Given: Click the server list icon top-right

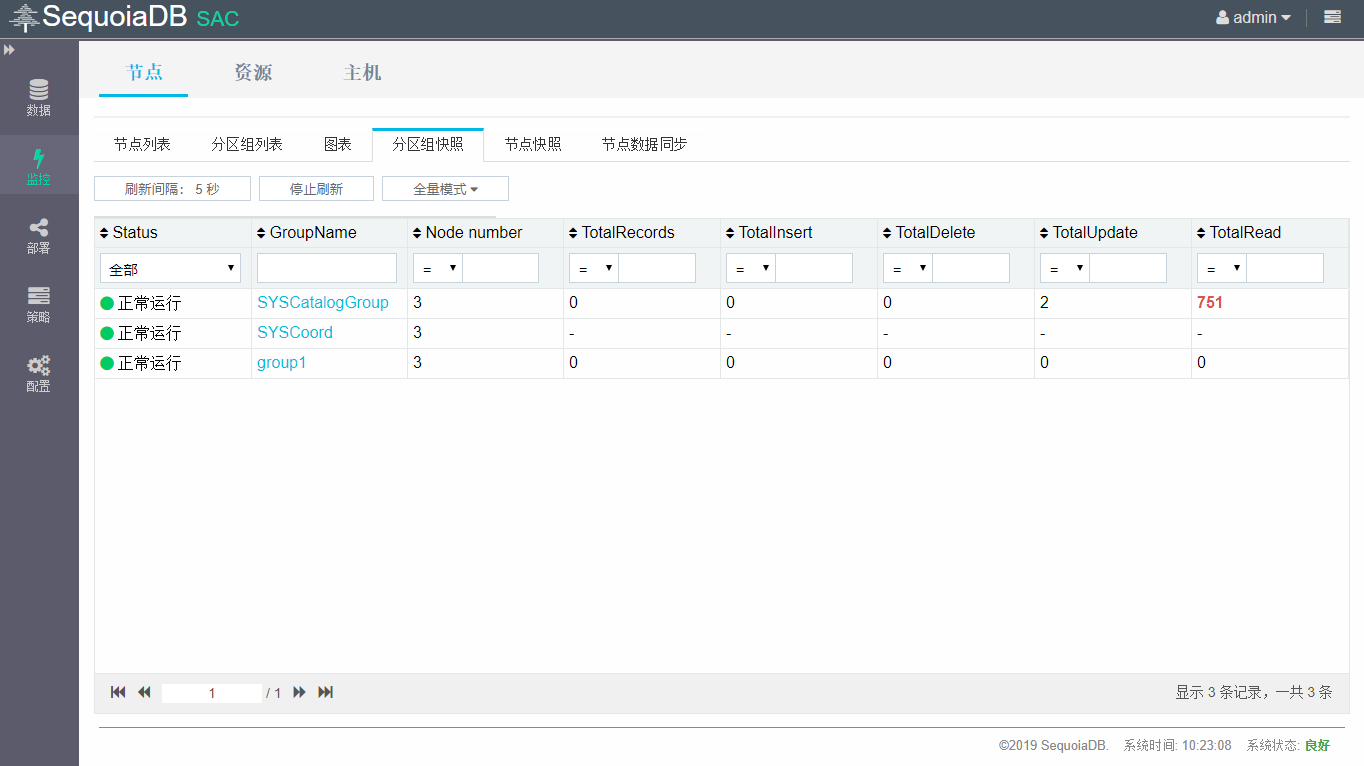Looking at the screenshot, I should 1332,17.
